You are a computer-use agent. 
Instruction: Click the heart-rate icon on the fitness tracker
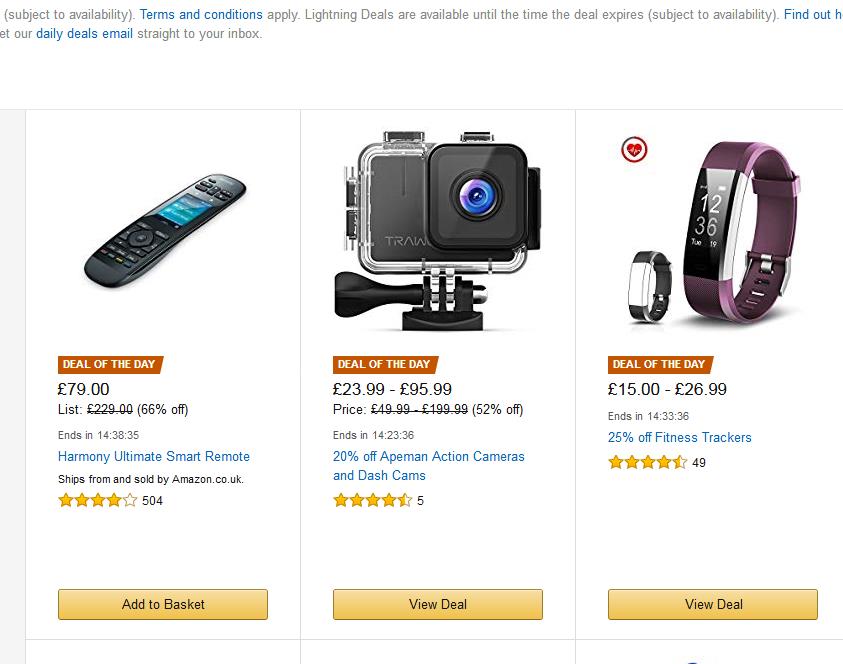pos(634,150)
